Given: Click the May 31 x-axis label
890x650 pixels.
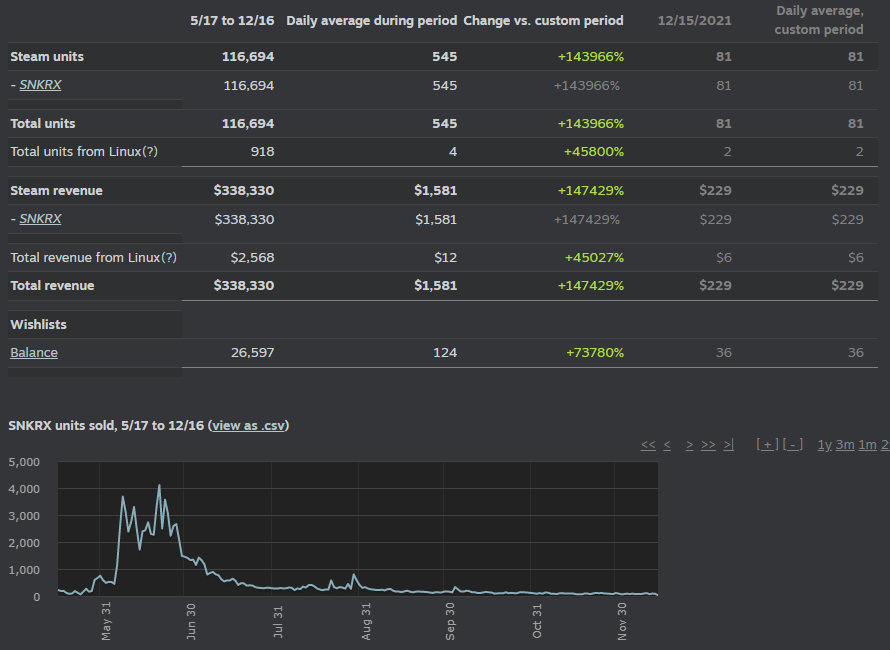Looking at the screenshot, I should tap(106, 622).
